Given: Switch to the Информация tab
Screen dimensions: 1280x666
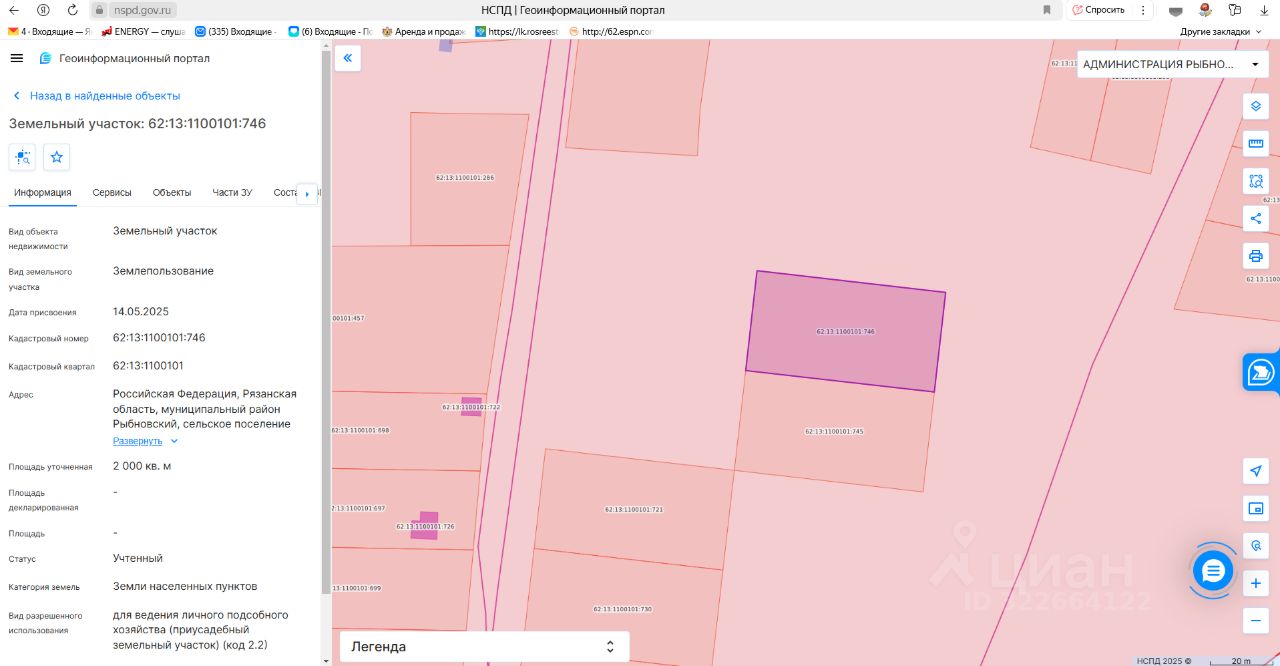Looking at the screenshot, I should point(43,193).
